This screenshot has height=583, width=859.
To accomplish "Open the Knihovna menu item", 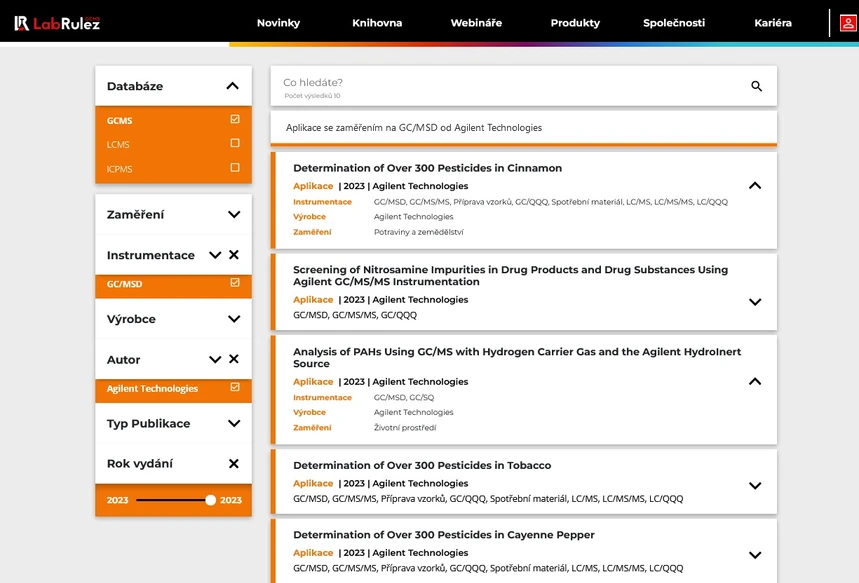I will pos(377,23).
